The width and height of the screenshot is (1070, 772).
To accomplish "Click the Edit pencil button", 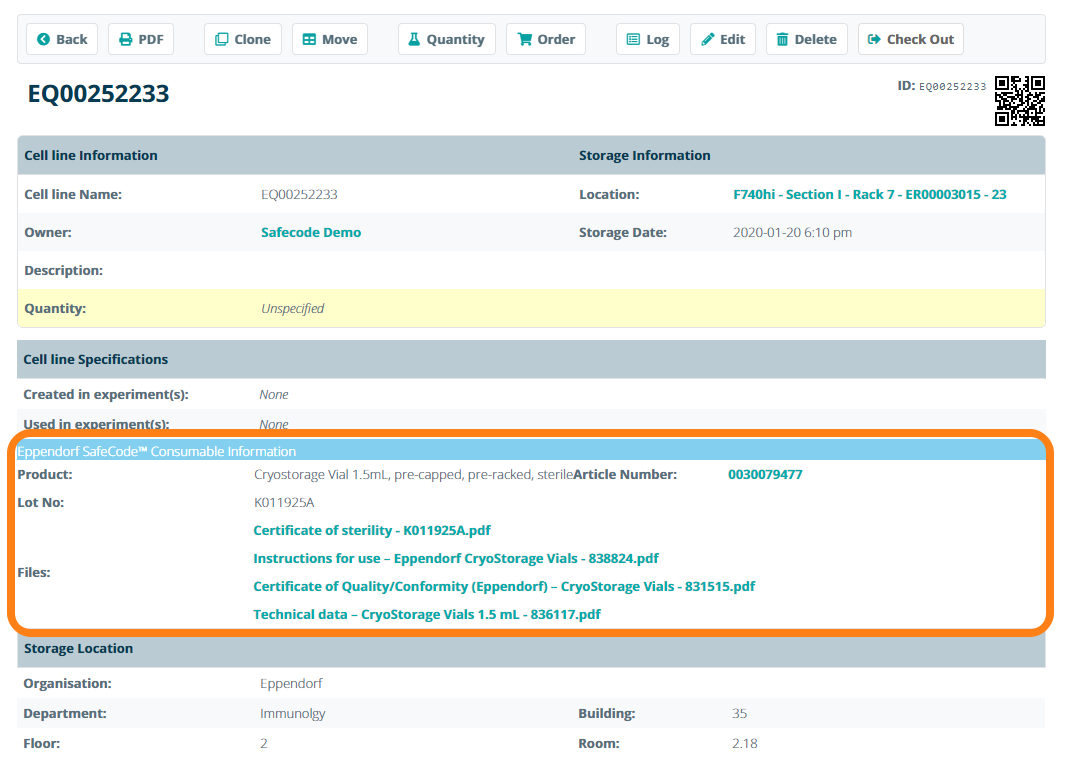I will tap(723, 39).
